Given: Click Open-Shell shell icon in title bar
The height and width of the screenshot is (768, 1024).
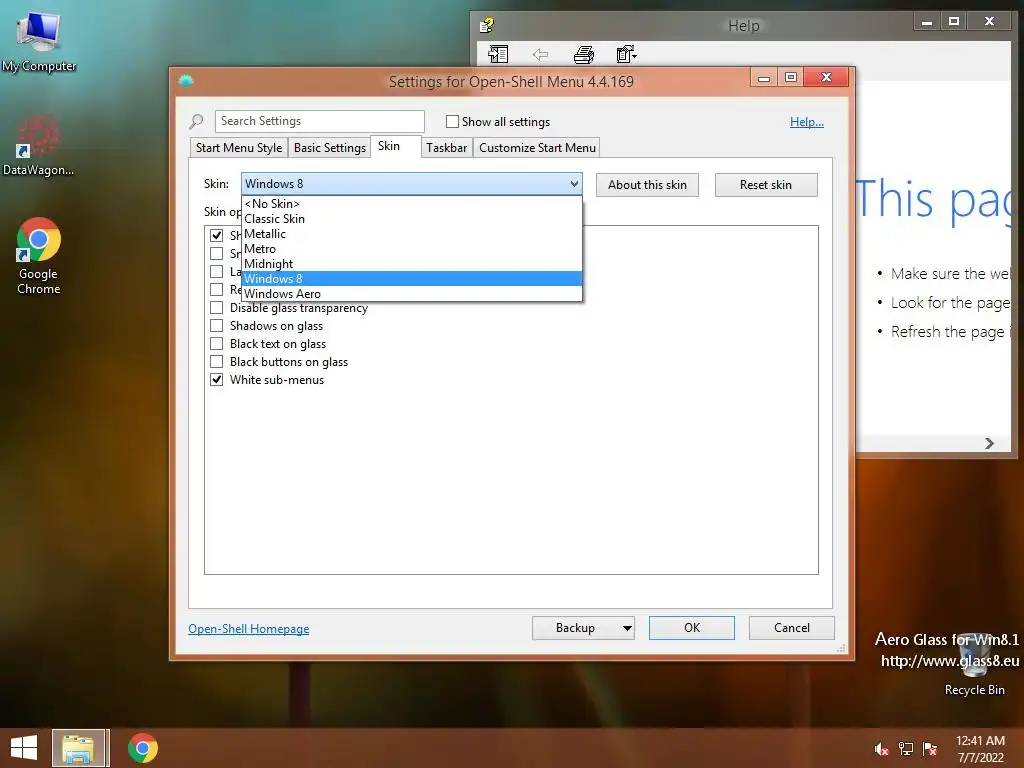Looking at the screenshot, I should (186, 81).
